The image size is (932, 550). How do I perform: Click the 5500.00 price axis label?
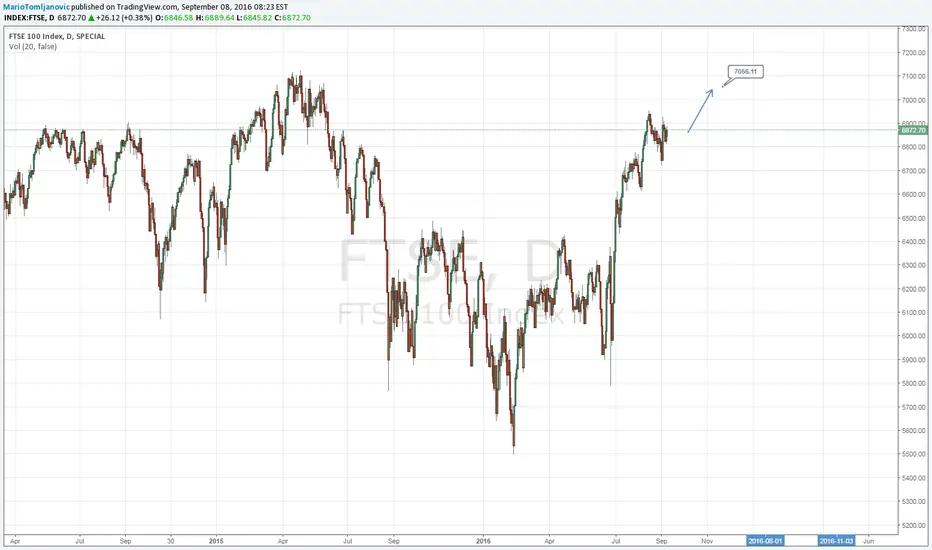pyautogui.click(x=914, y=454)
